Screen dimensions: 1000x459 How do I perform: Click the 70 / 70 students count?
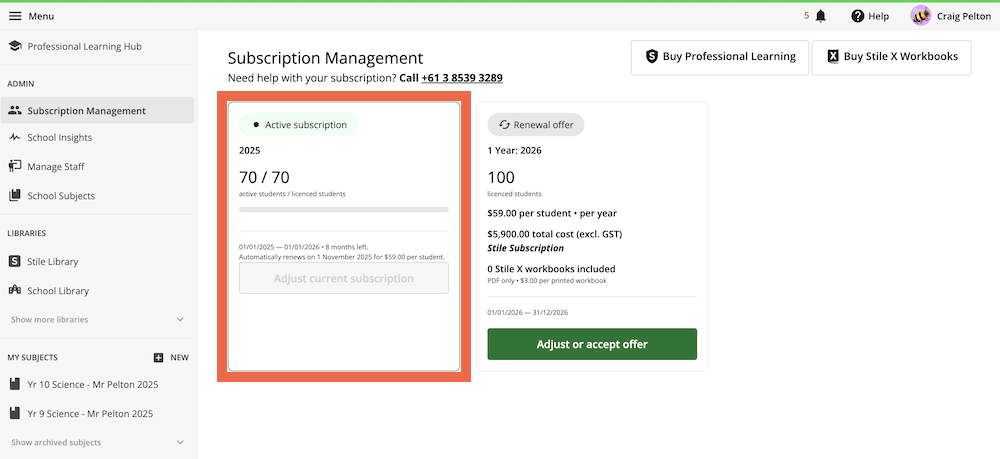click(264, 177)
